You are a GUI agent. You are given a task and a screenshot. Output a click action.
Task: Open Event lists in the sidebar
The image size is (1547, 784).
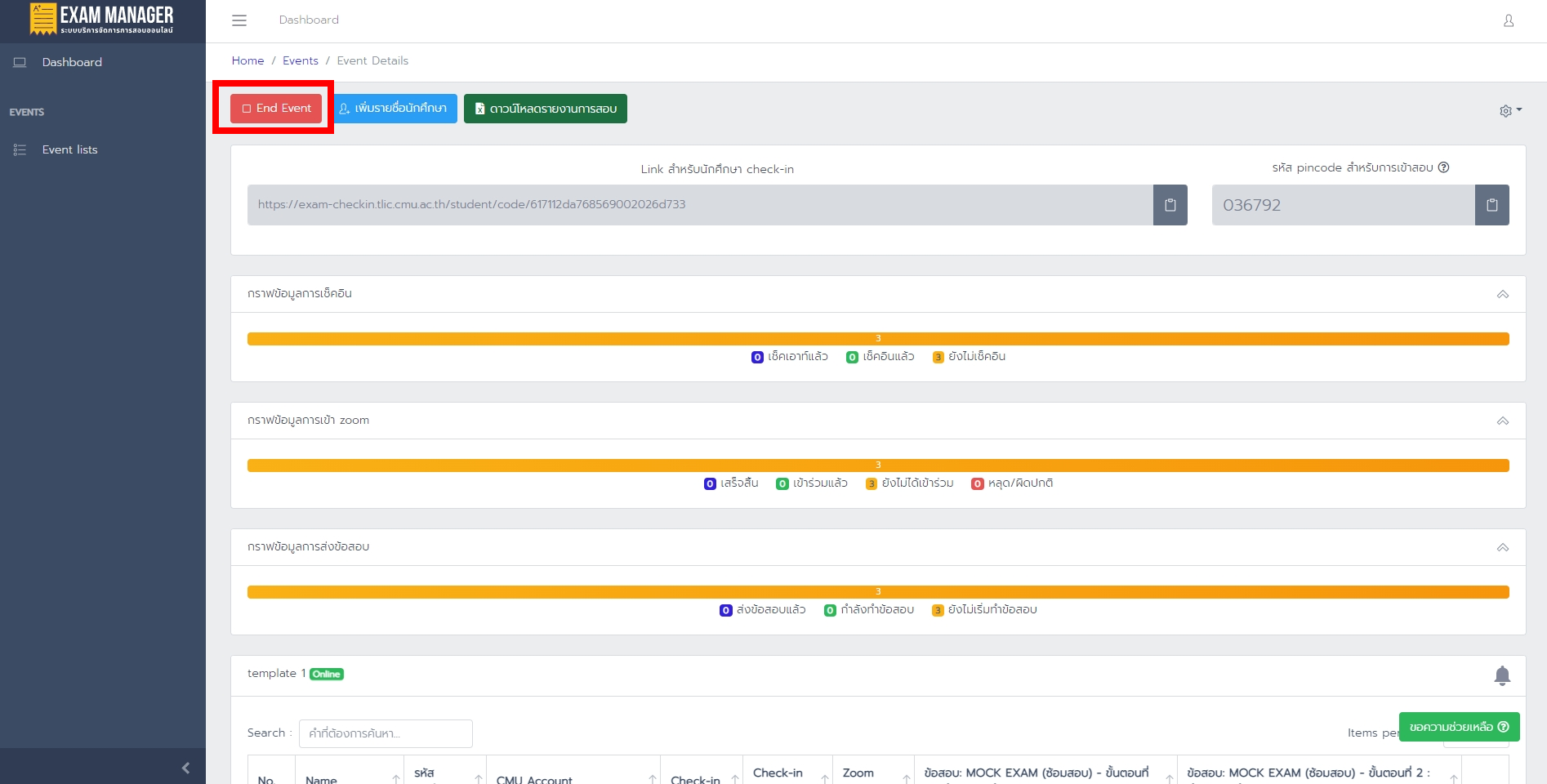coord(69,149)
